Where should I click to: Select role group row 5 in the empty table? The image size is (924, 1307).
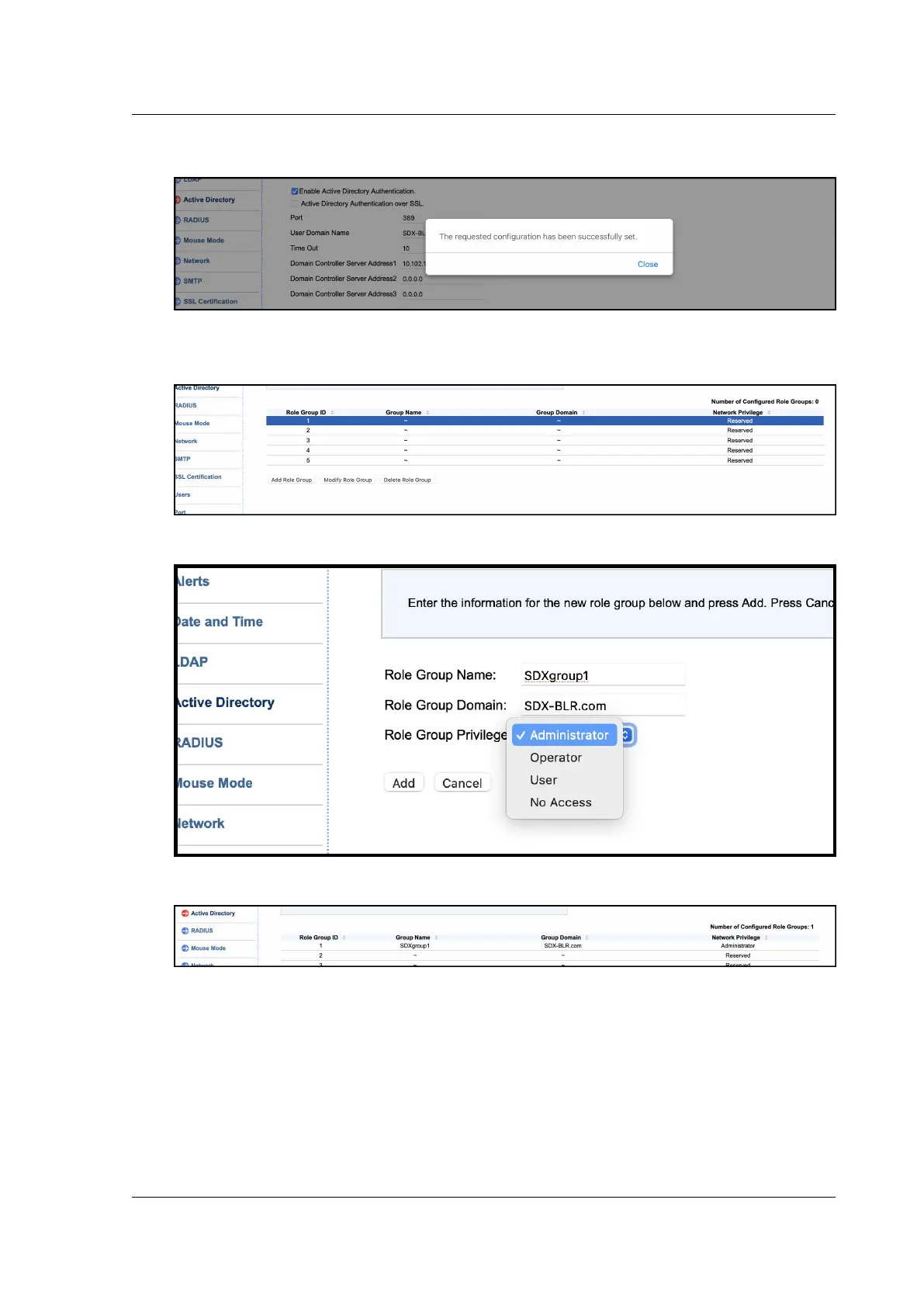coord(545,461)
